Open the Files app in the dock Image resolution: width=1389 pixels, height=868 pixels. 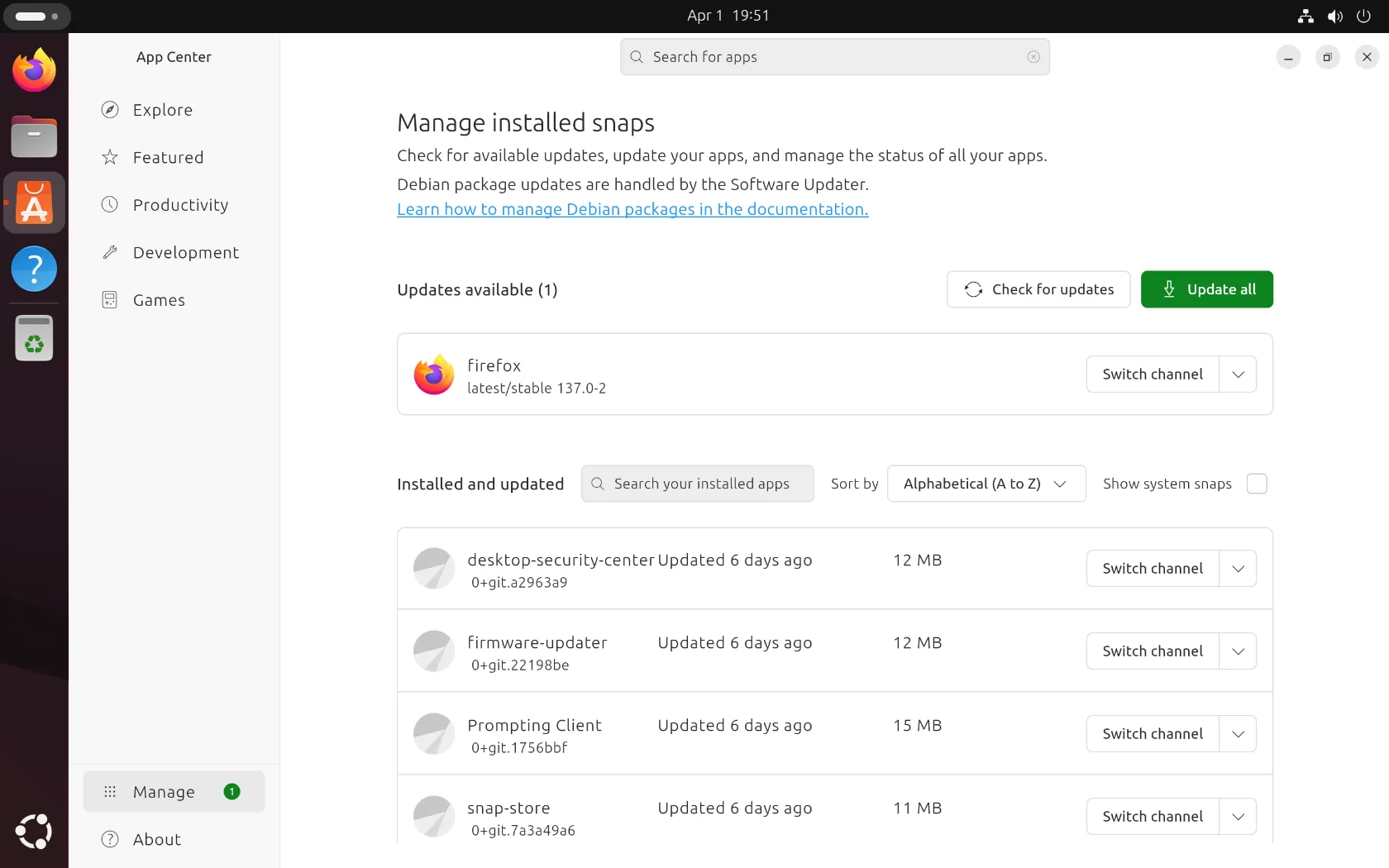(x=34, y=136)
